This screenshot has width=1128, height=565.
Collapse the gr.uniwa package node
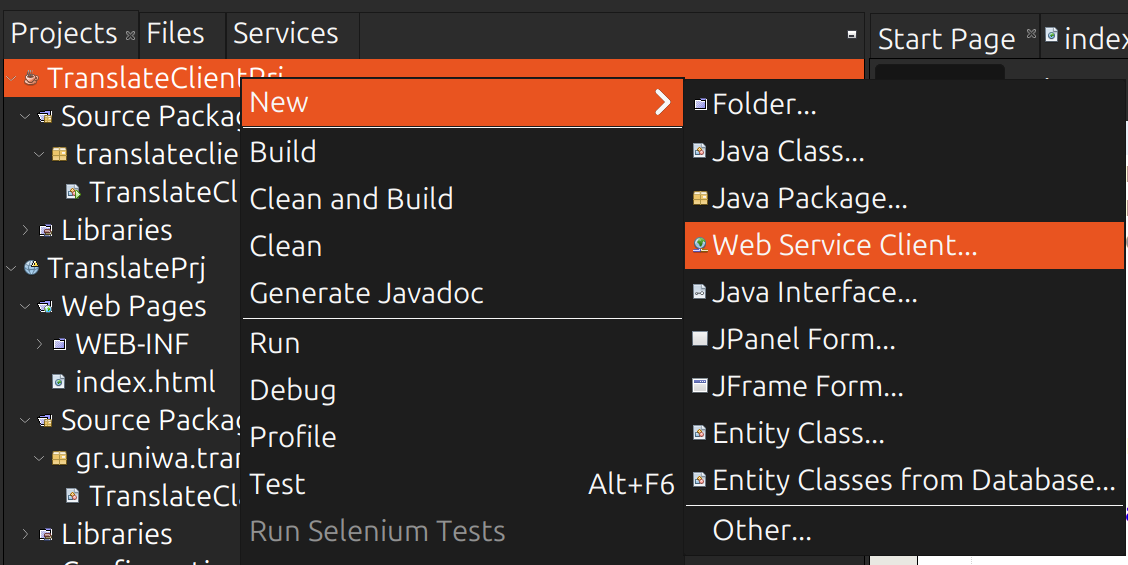click(40, 458)
